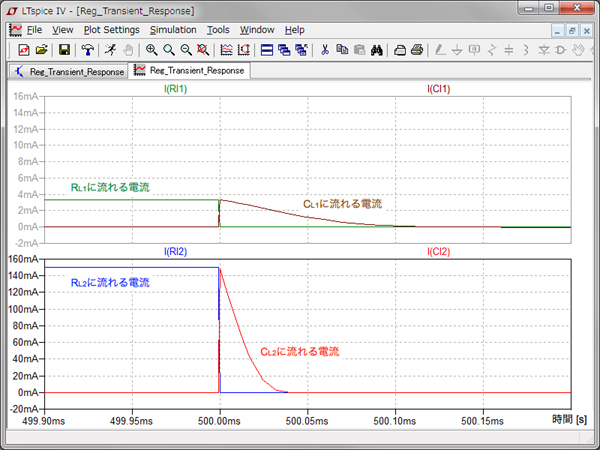The height and width of the screenshot is (450, 600).
Task: Click the Zoom In magnifier icon
Action: 152,49
